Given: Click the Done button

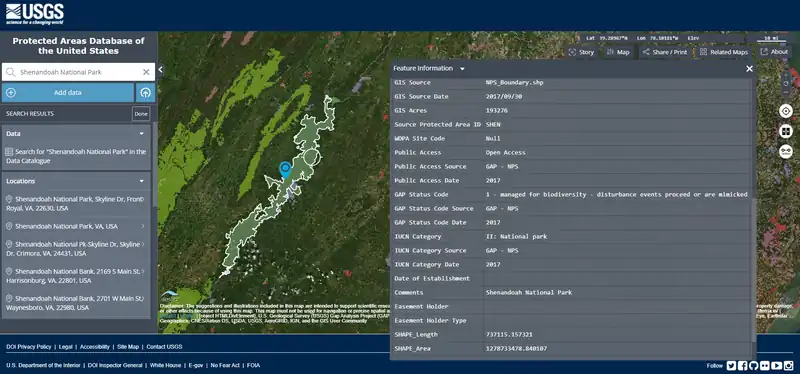Looking at the screenshot, I should [141, 114].
